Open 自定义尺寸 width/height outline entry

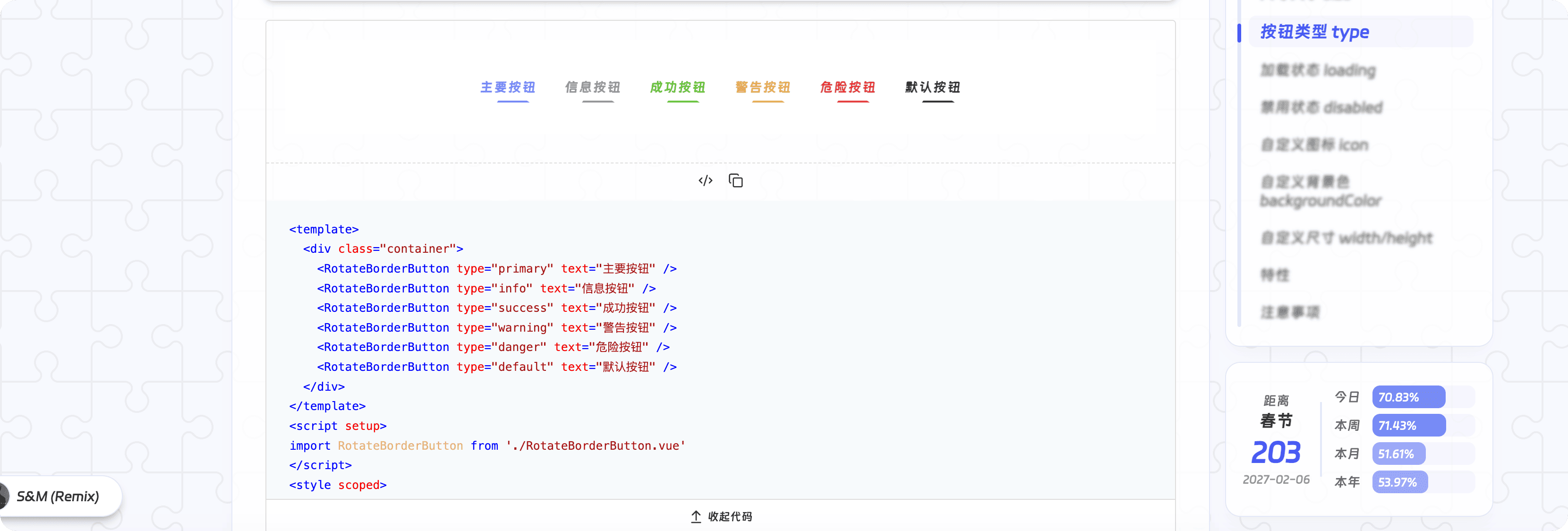1346,238
